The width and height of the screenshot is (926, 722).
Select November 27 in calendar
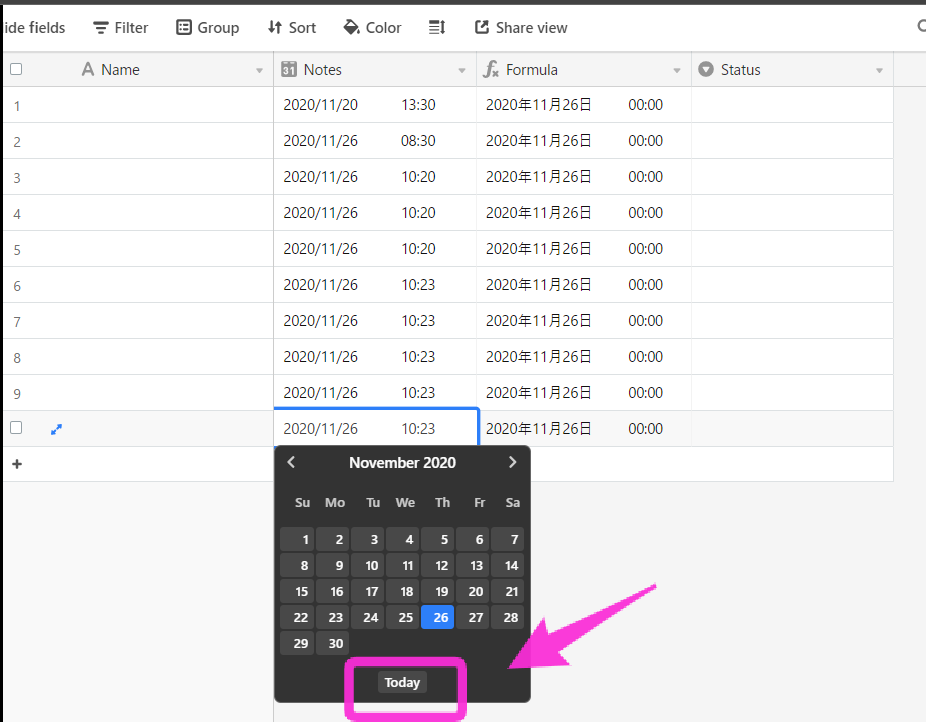(x=472, y=617)
